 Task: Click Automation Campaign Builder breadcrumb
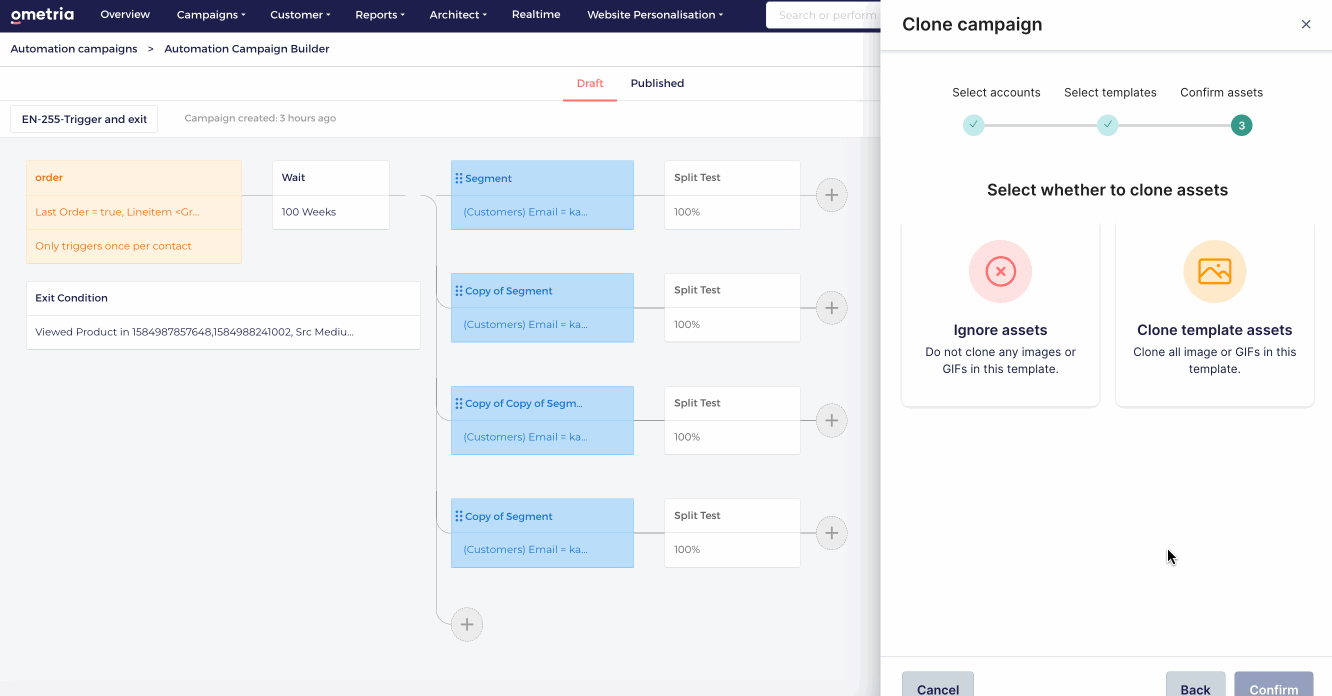coord(247,49)
